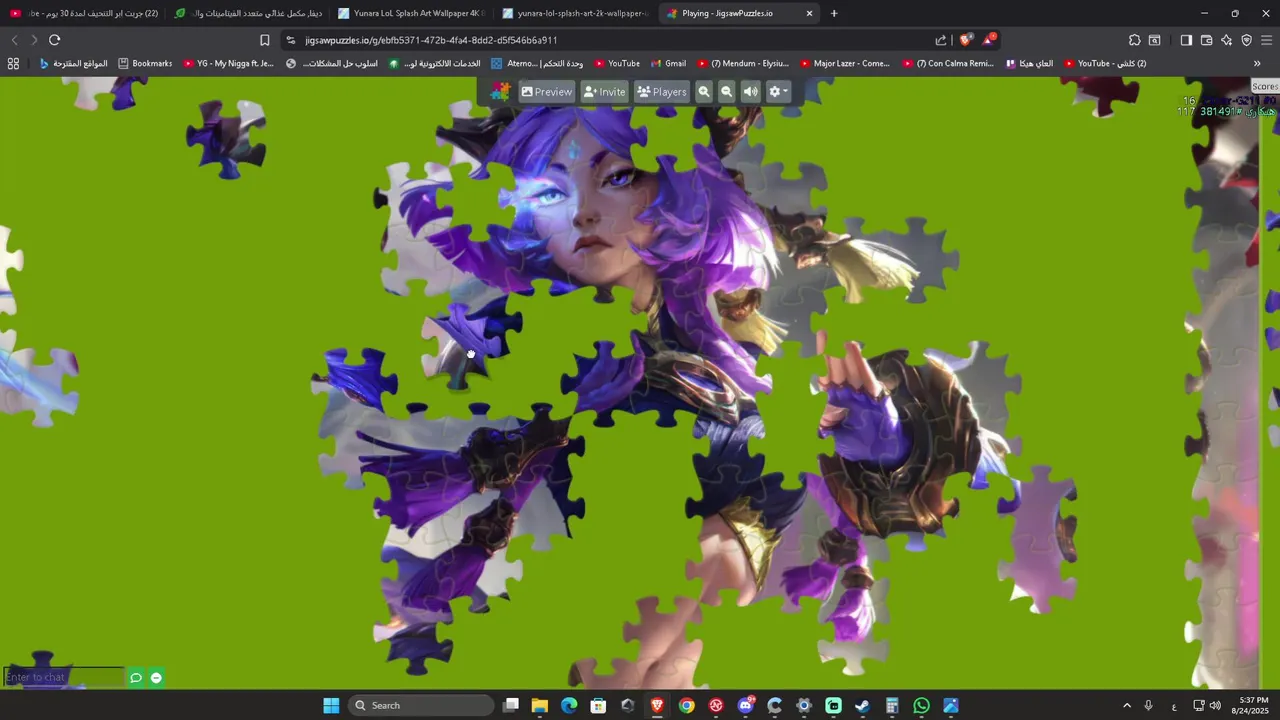The image size is (1280, 720).
Task: Open the browser extensions puzzle icon
Action: click(x=1134, y=40)
